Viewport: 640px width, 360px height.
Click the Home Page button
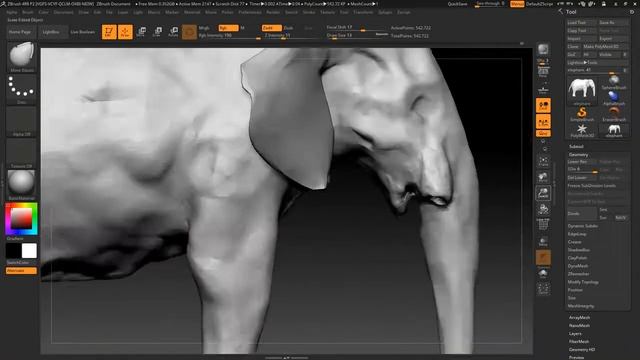[20, 32]
